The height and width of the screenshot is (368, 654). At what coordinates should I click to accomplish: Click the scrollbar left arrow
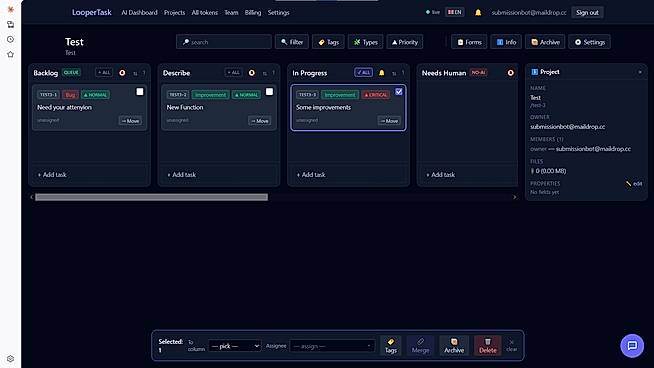pos(32,197)
